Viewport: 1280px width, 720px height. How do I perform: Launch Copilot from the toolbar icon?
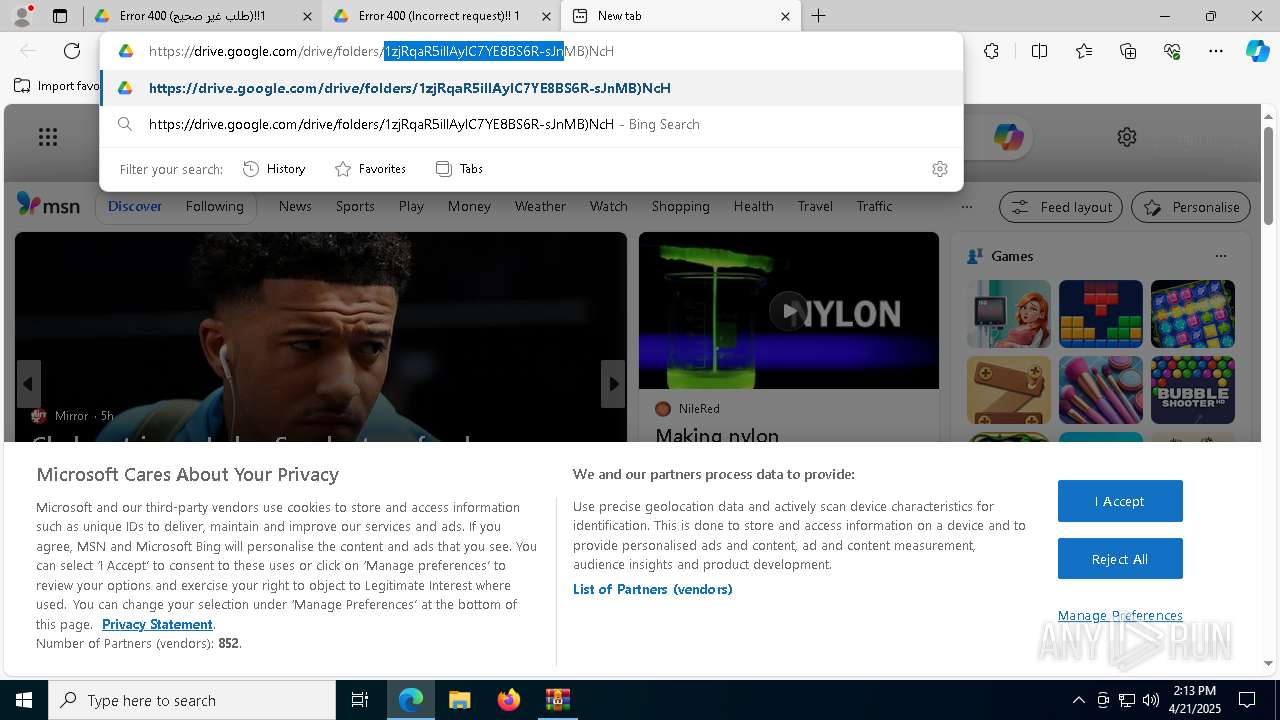coord(1257,51)
